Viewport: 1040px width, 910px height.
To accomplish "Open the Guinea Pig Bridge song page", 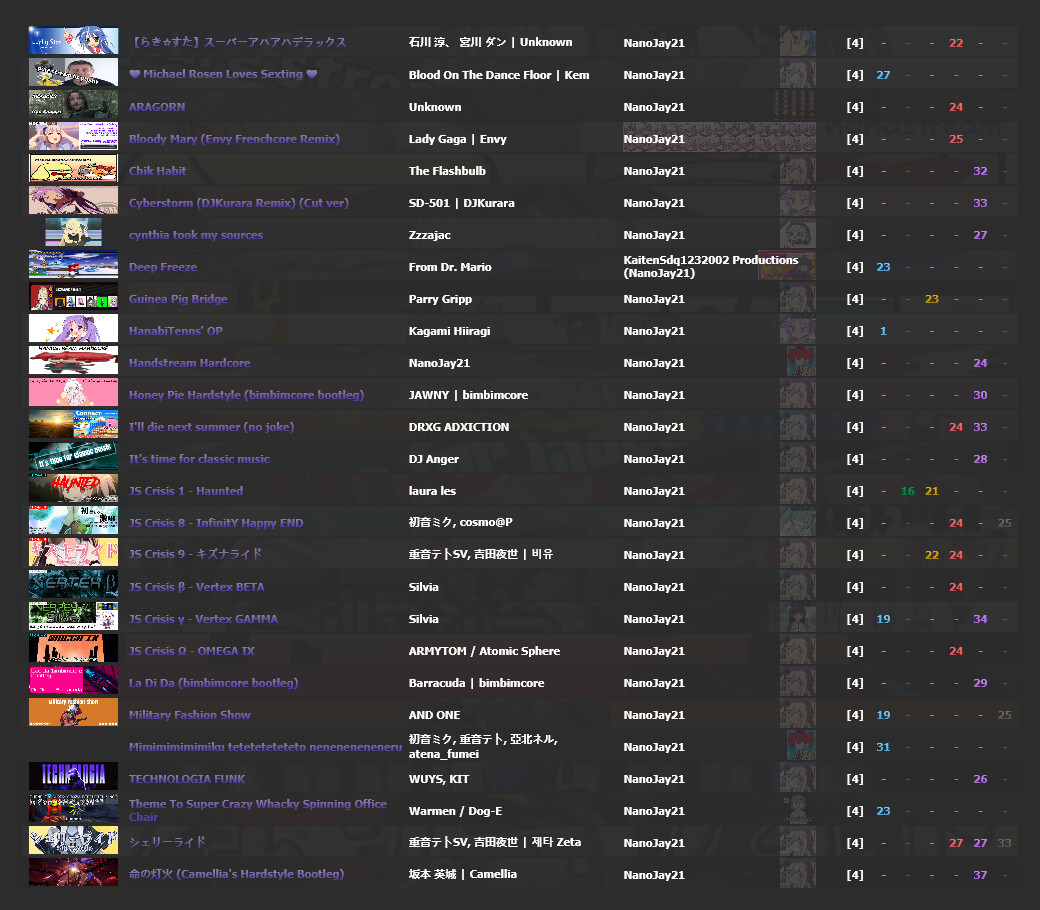I will point(178,299).
